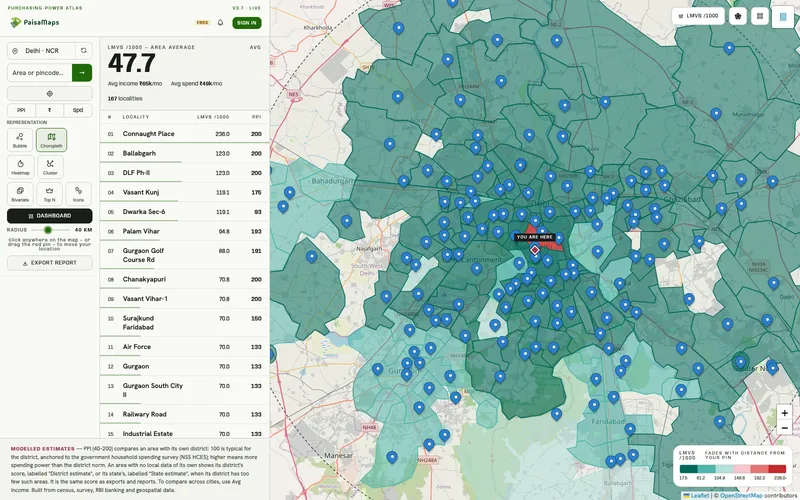Switch metric to the rupee tab

click(x=49, y=110)
